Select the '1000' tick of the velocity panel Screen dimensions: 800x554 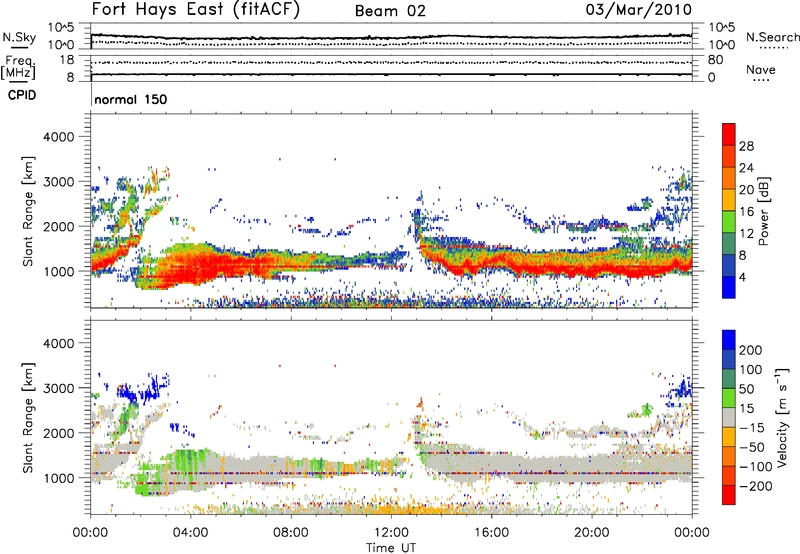pos(58,478)
